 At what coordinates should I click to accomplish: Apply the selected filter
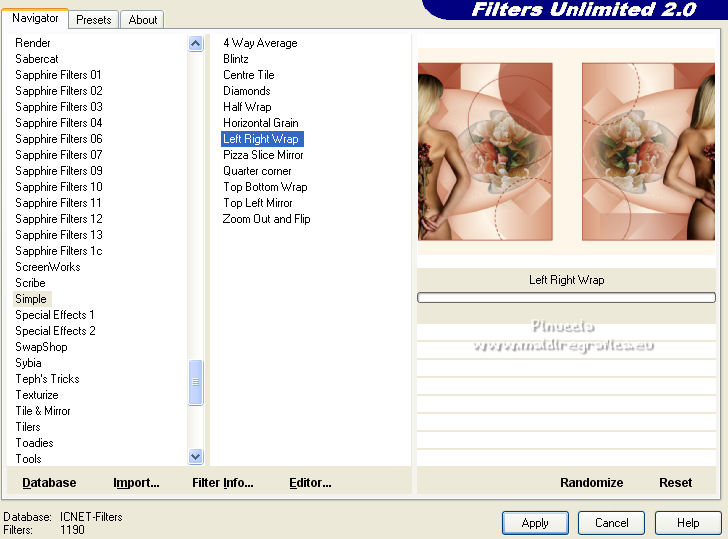tap(535, 523)
